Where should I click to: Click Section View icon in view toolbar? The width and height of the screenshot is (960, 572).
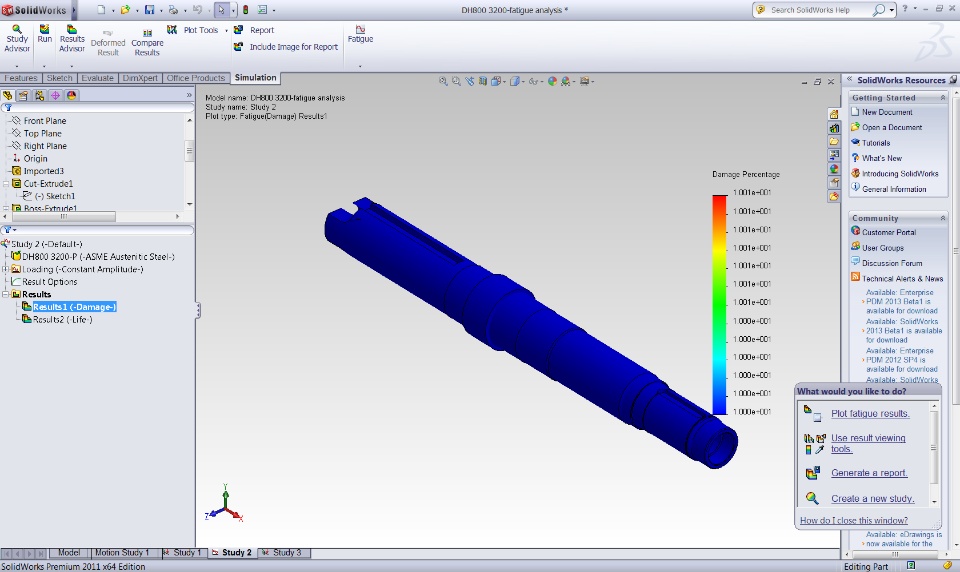[x=483, y=81]
